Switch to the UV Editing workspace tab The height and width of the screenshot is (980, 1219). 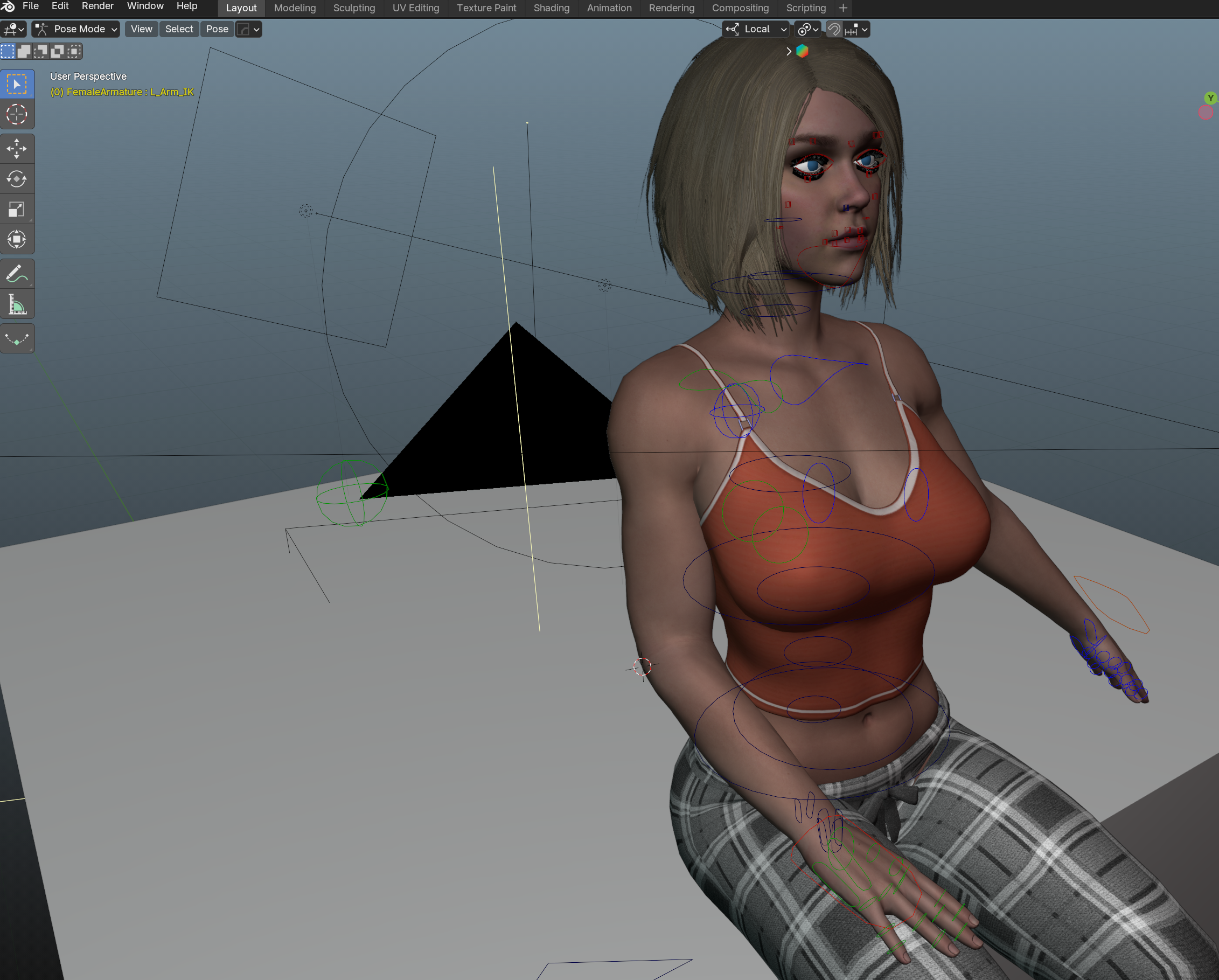pyautogui.click(x=415, y=8)
